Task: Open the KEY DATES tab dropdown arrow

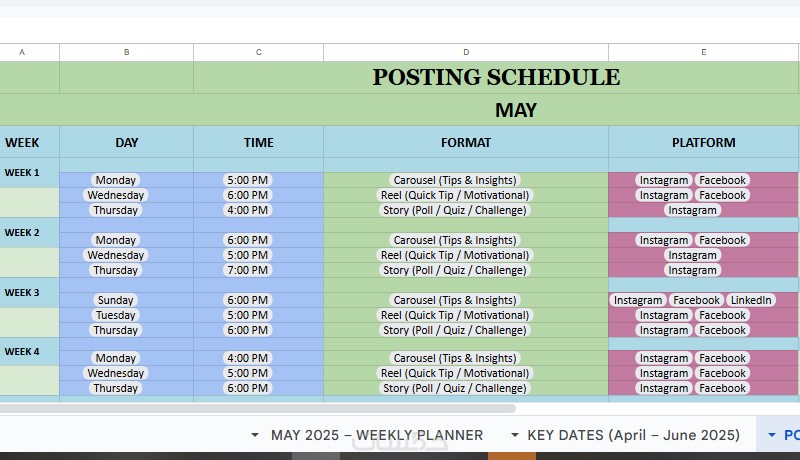Action: coord(515,435)
